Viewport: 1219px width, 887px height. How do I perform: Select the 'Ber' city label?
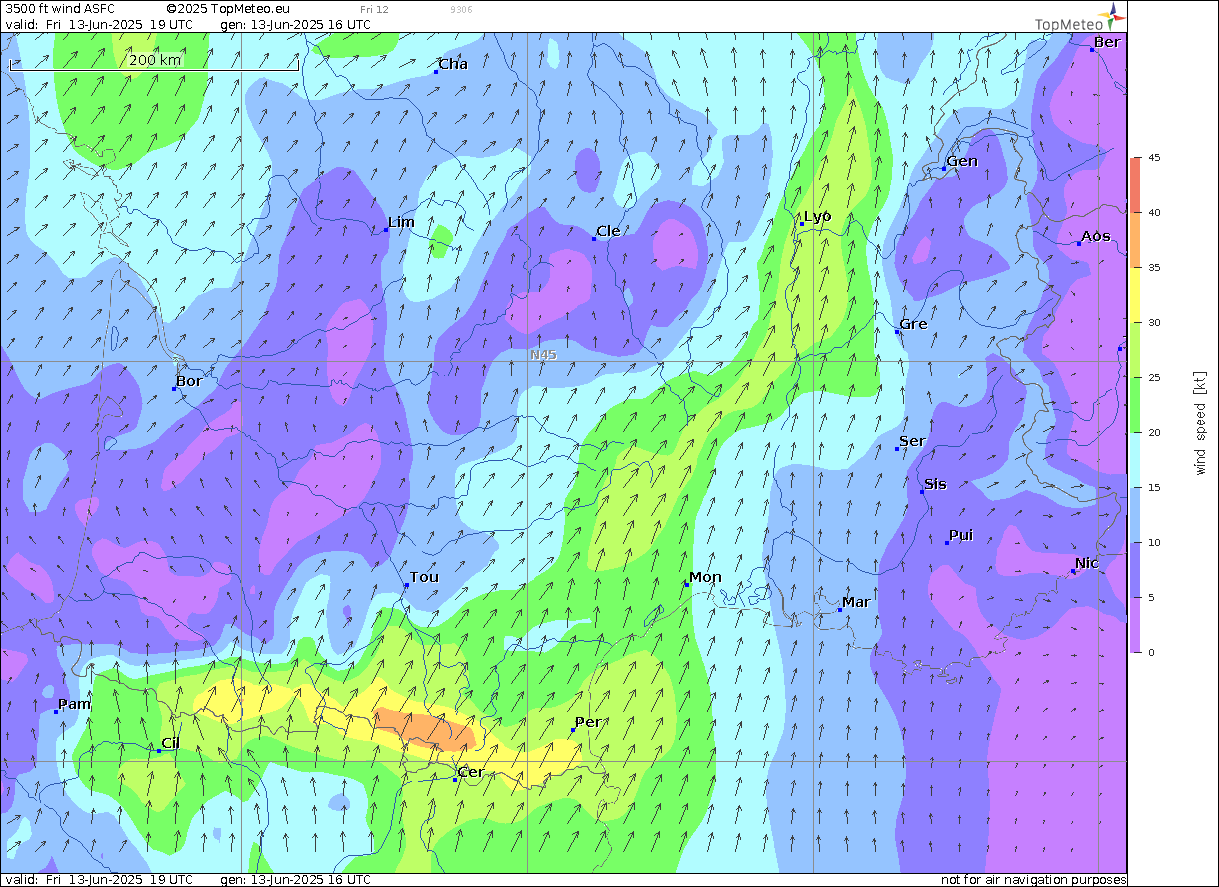[1107, 42]
